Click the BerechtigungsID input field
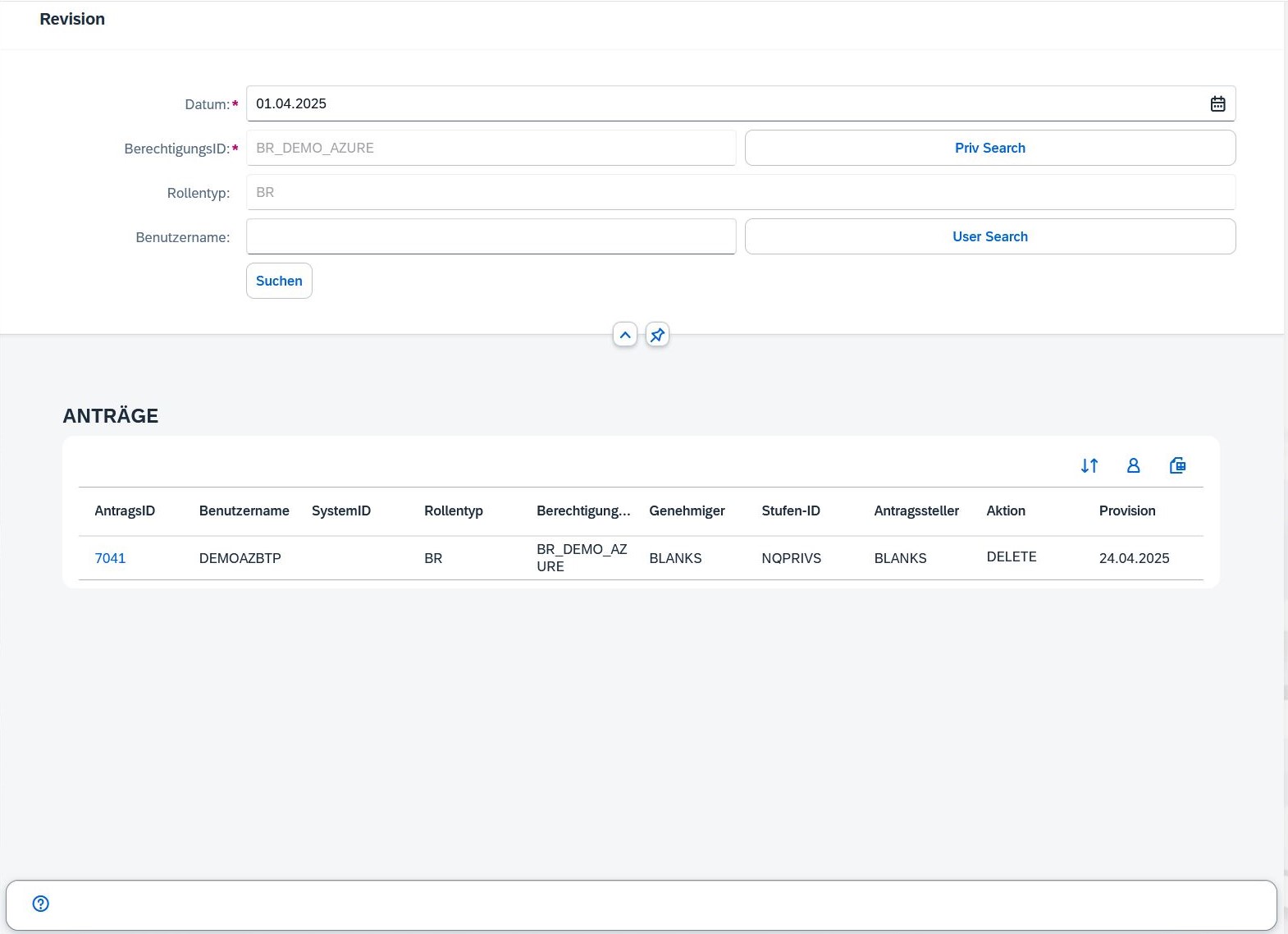This screenshot has height=934, width=1288. click(x=491, y=148)
